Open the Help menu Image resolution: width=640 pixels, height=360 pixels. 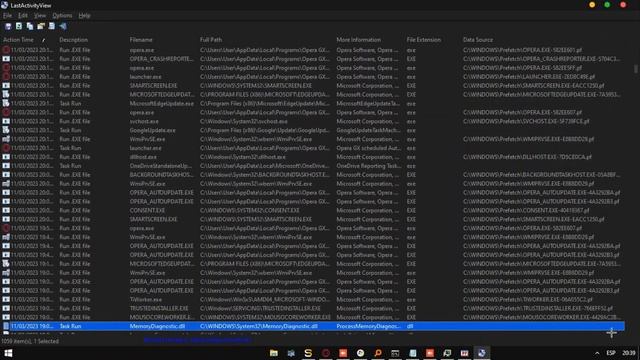click(x=84, y=16)
